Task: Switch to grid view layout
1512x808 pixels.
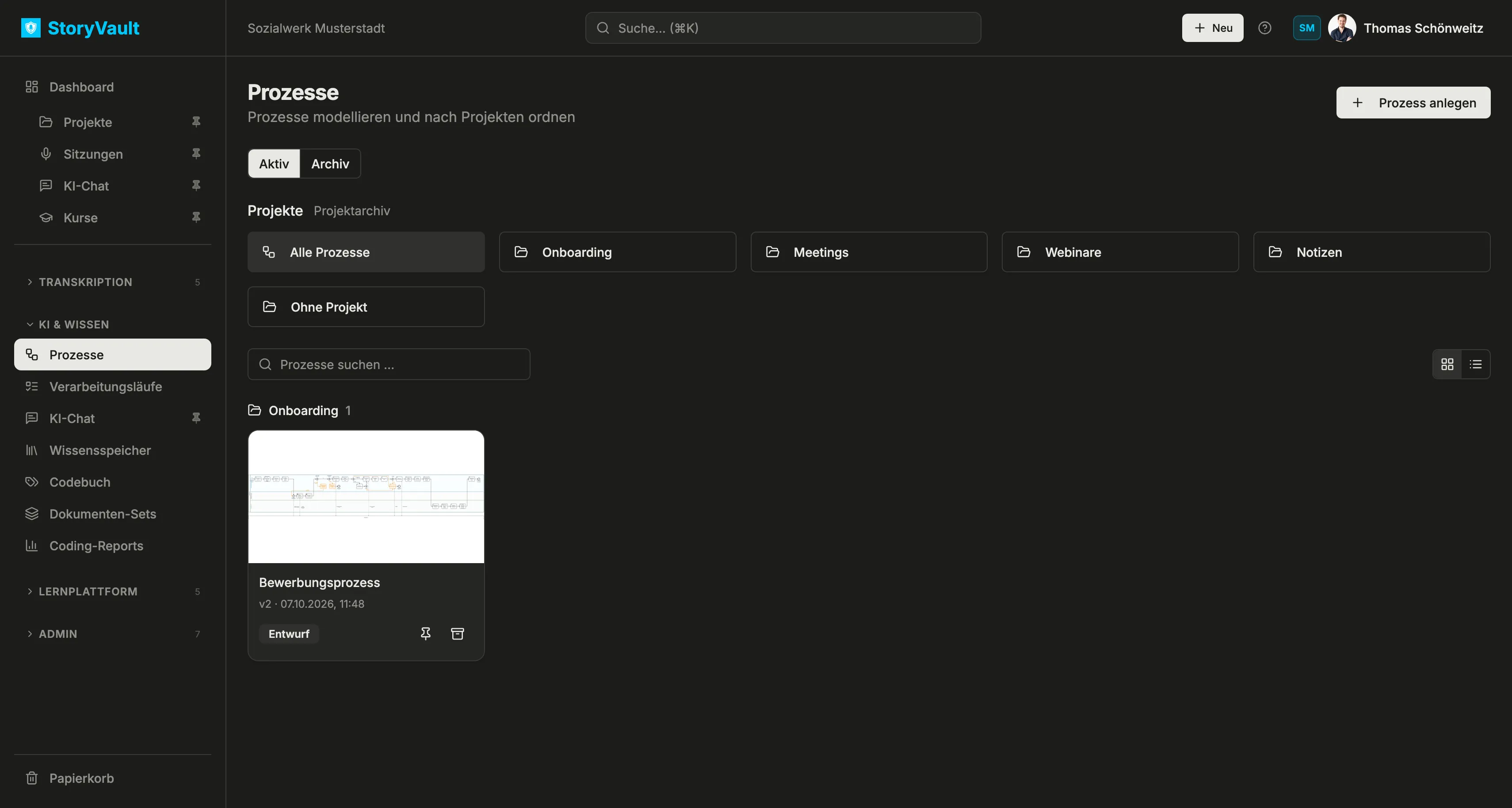Action: (x=1447, y=364)
